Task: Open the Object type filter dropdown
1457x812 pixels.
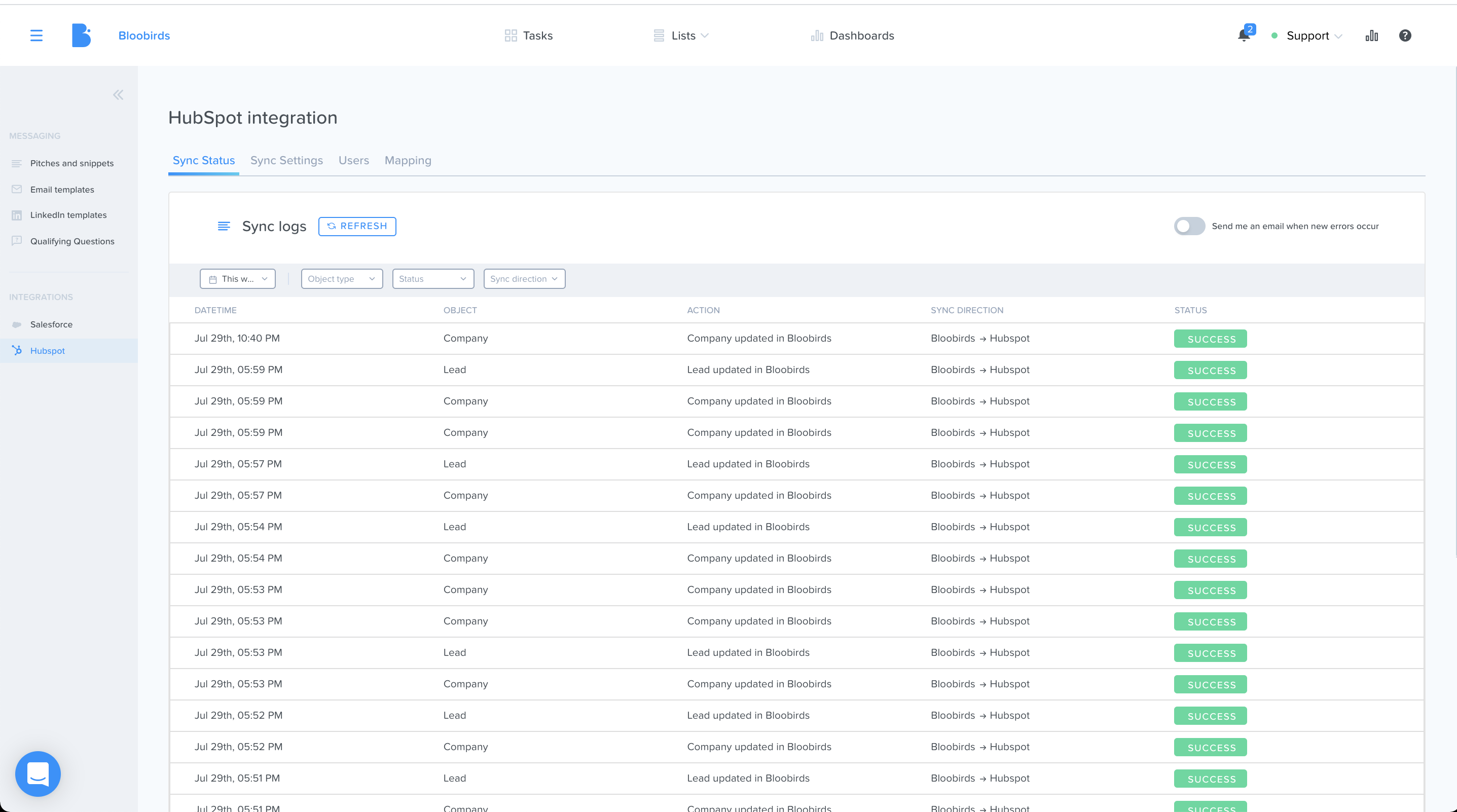Action: (342, 279)
